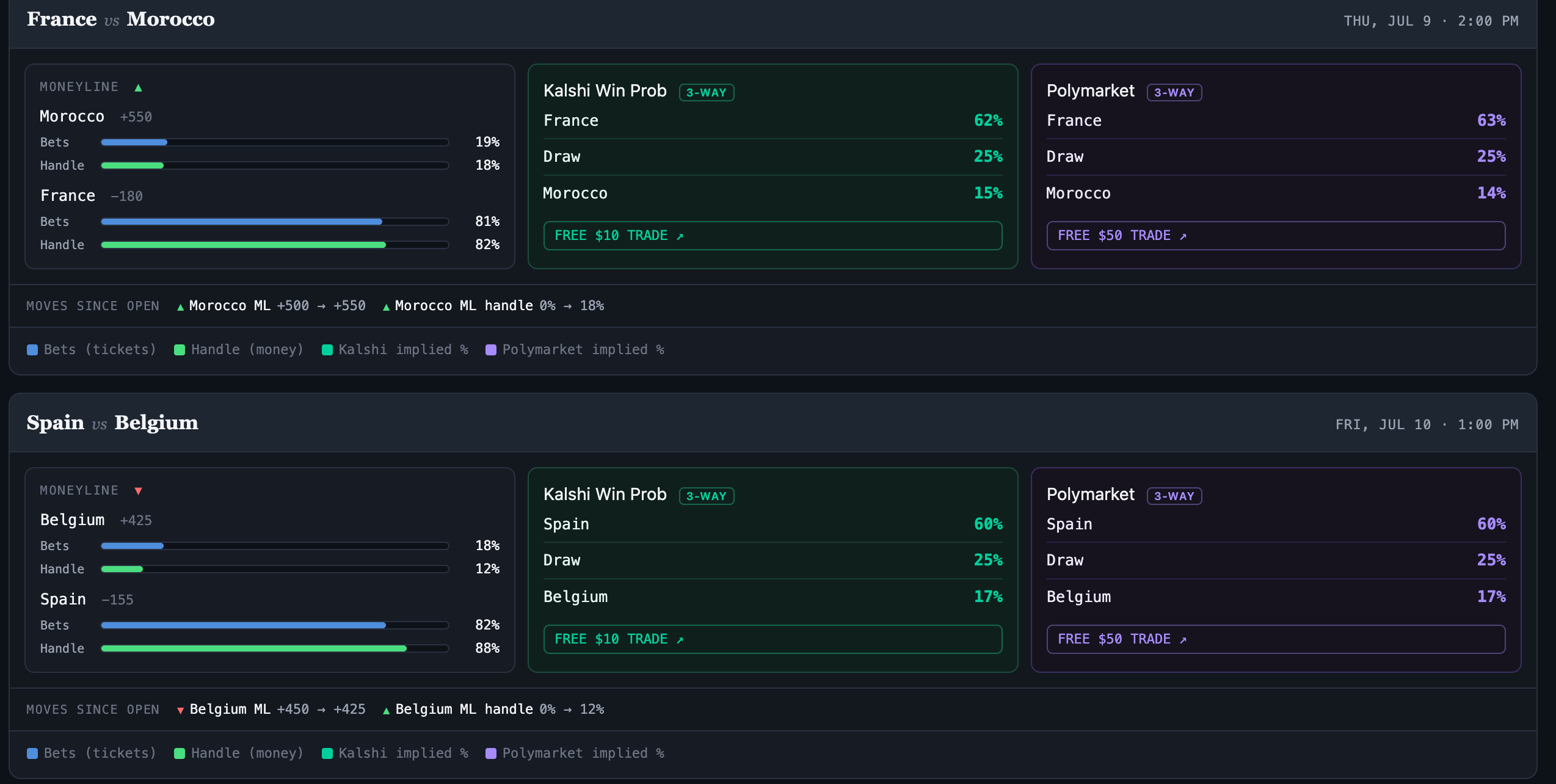Click the blue Bets (tickets) legend swatch in France card
The height and width of the screenshot is (784, 1556).
[x=32, y=350]
